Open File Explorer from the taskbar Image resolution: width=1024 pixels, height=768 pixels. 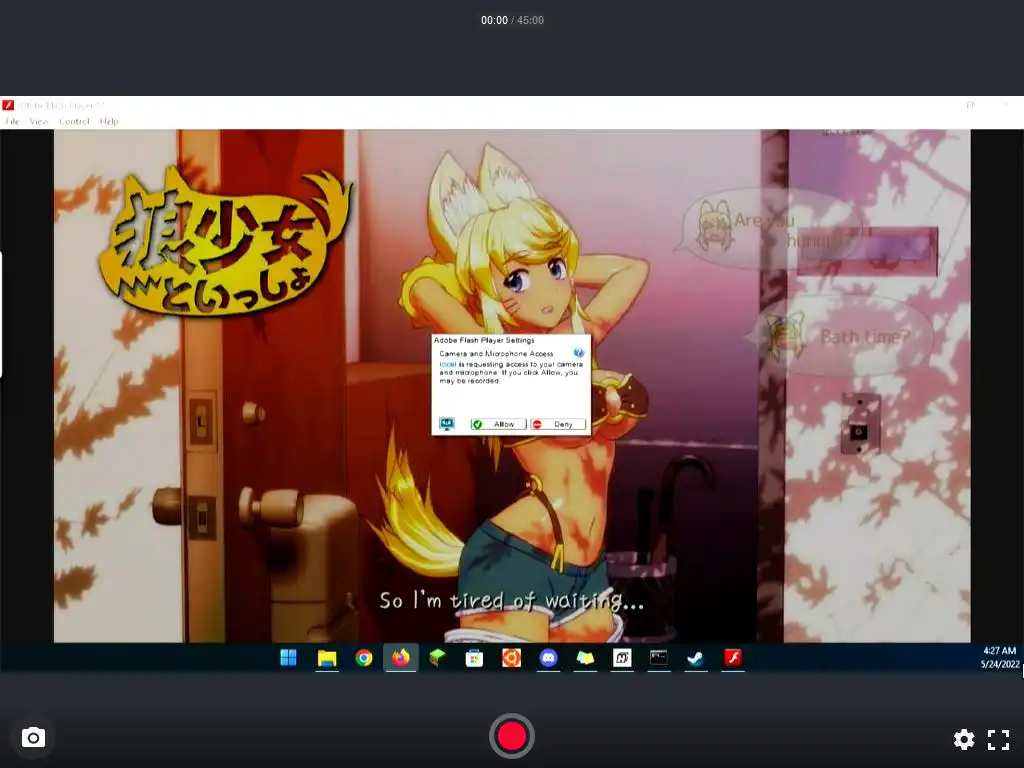[327, 658]
